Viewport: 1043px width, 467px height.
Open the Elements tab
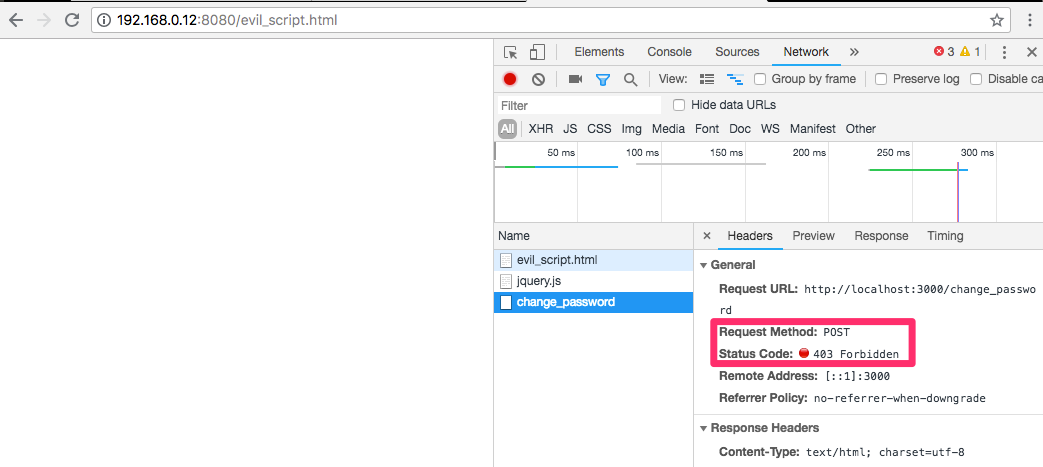click(x=599, y=52)
